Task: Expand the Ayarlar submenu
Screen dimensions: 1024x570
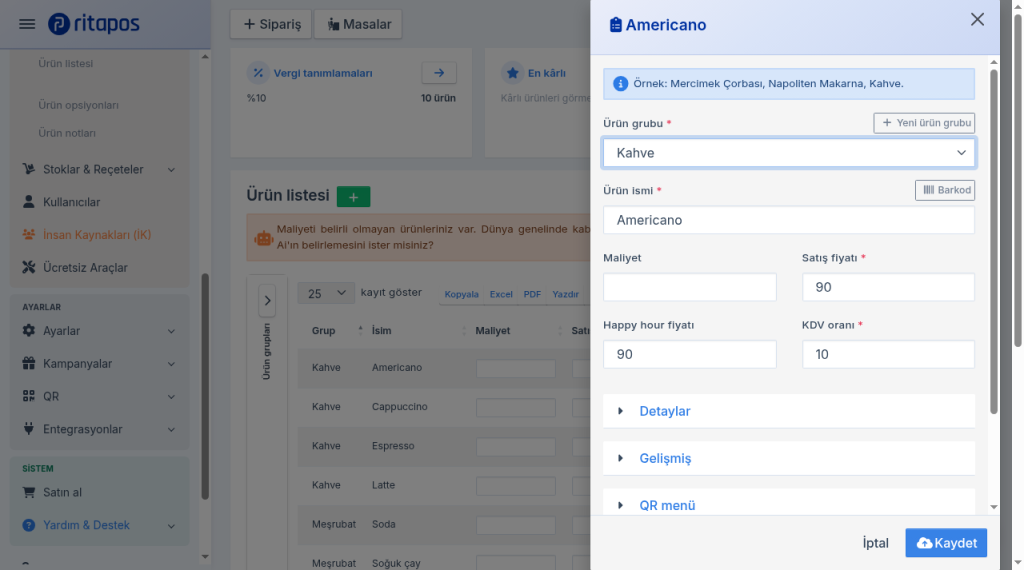Action: (x=171, y=331)
